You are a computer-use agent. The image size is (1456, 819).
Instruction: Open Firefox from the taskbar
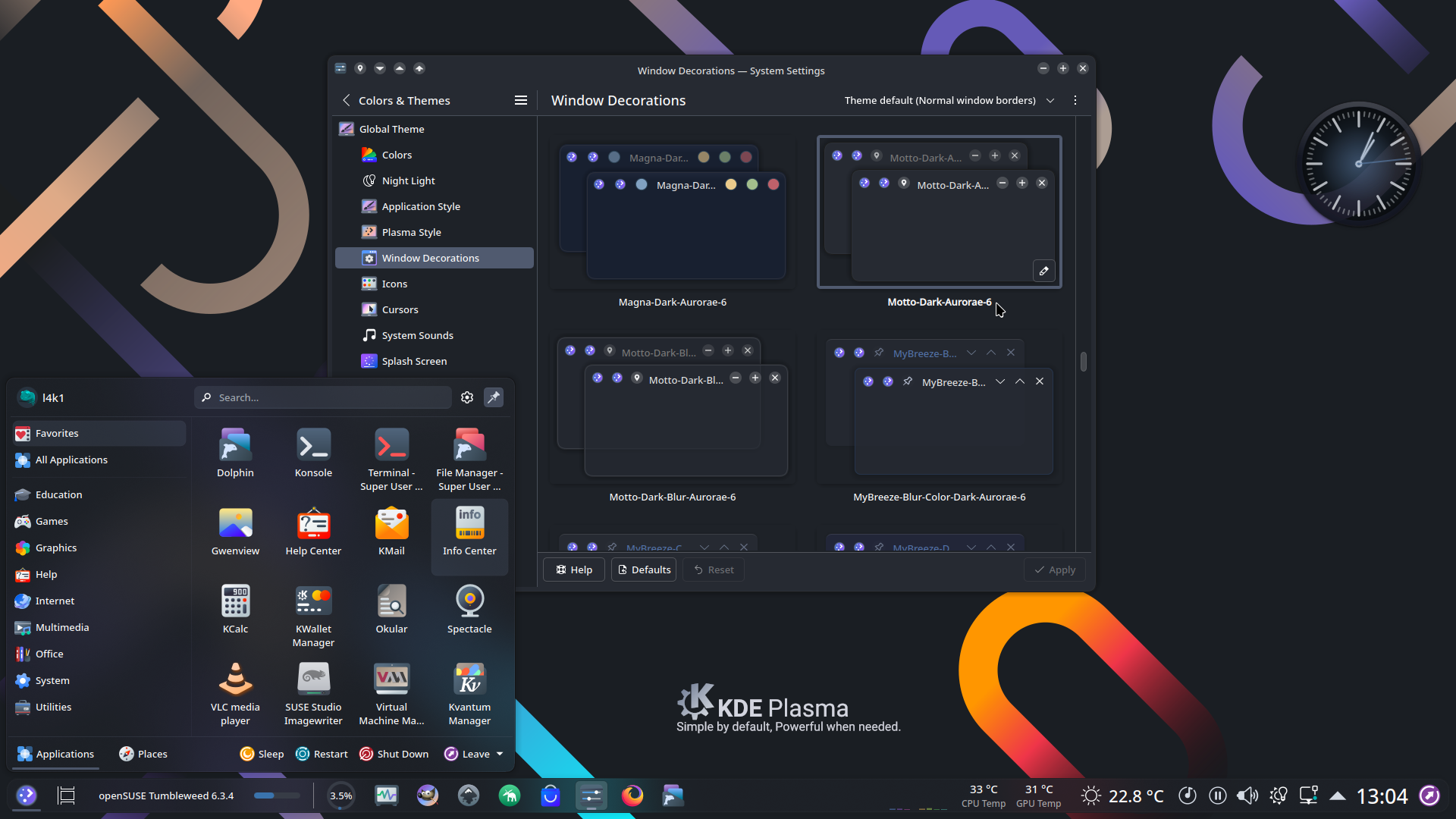pos(632,795)
